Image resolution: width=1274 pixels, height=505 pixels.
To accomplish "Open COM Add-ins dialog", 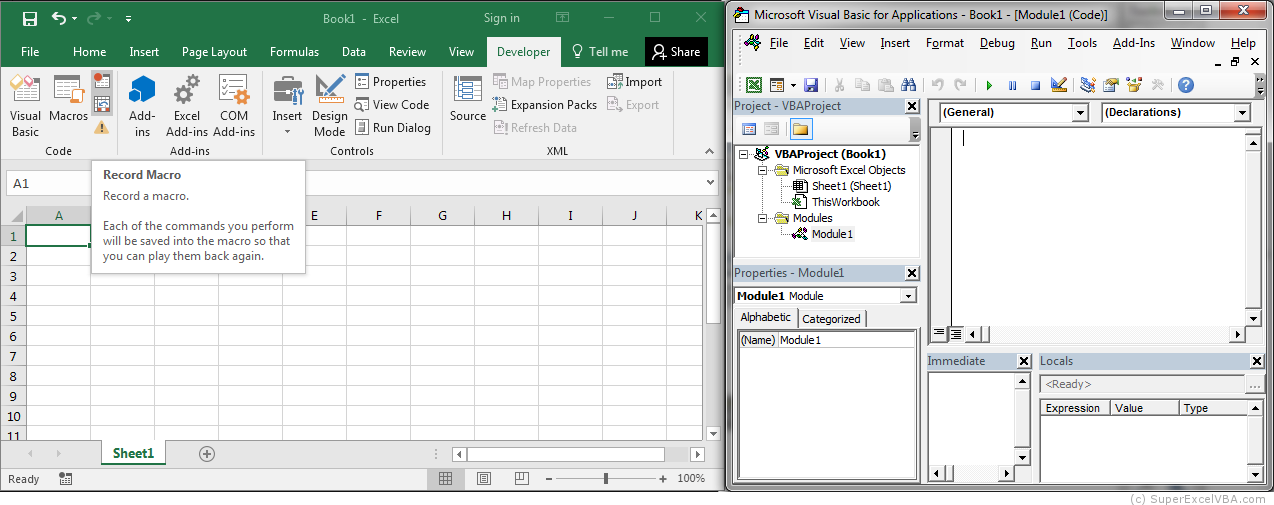I will pyautogui.click(x=234, y=107).
